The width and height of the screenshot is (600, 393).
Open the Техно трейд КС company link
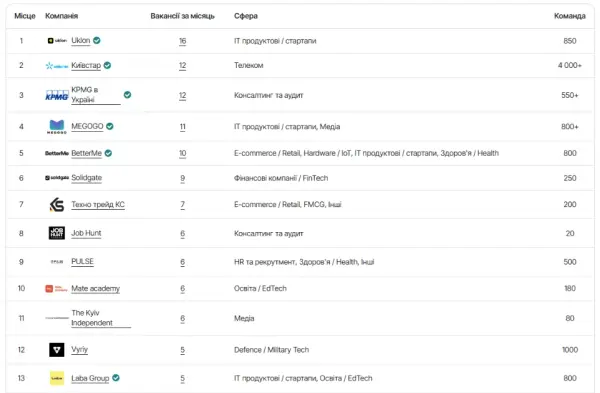[98, 205]
